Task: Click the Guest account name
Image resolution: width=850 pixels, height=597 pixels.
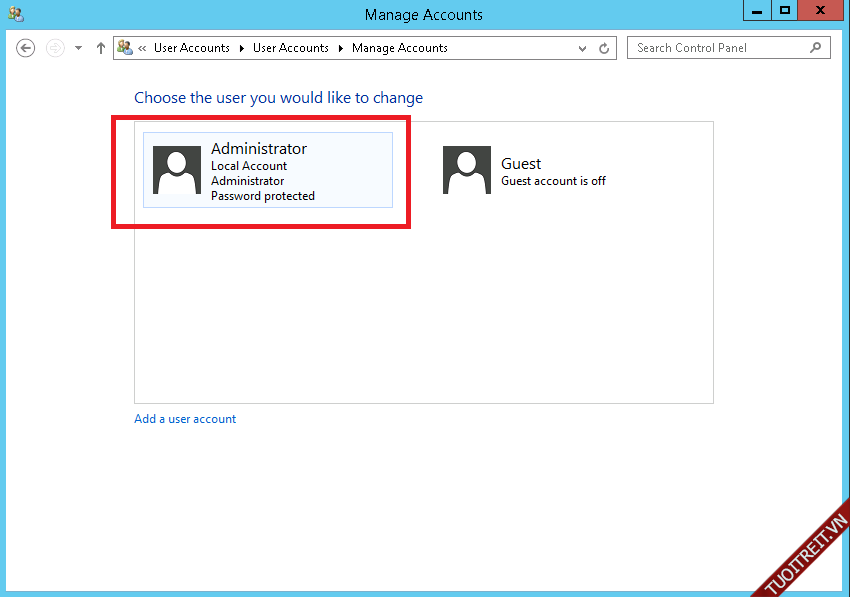Action: point(521,164)
